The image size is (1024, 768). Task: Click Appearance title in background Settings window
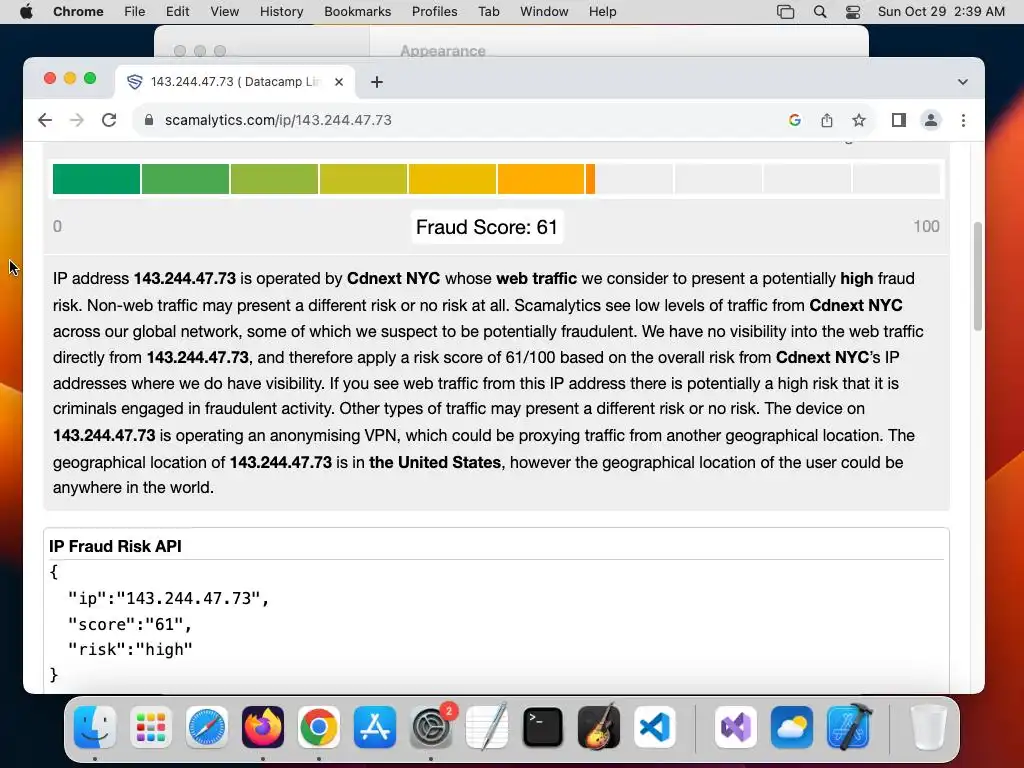pos(443,51)
